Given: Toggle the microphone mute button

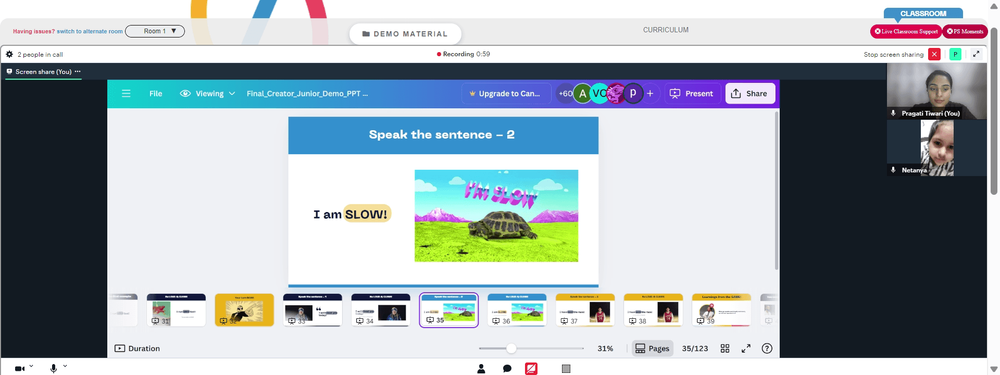Looking at the screenshot, I should 54,369.
